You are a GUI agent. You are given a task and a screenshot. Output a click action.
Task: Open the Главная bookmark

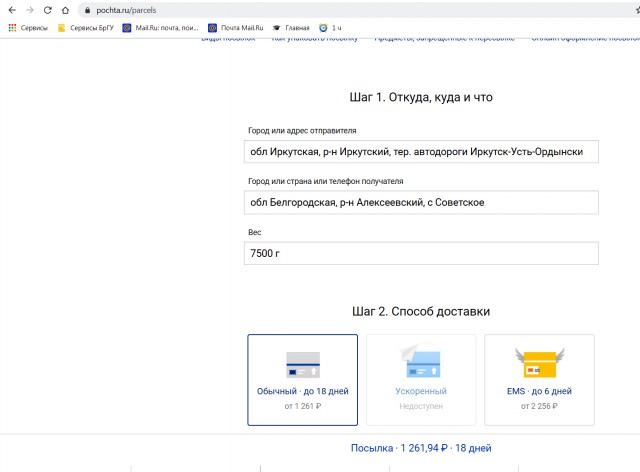click(291, 28)
